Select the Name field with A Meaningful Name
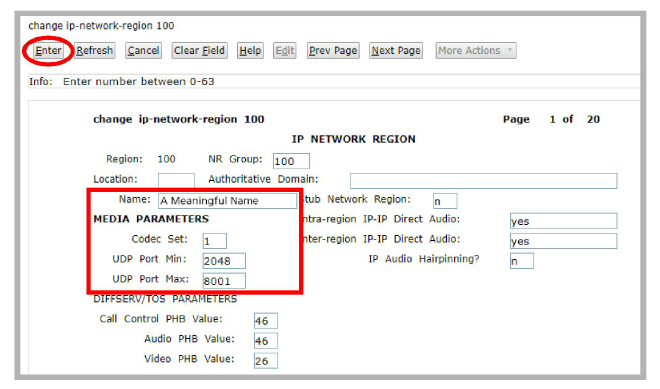This screenshot has height=389, width=660. coord(228,201)
